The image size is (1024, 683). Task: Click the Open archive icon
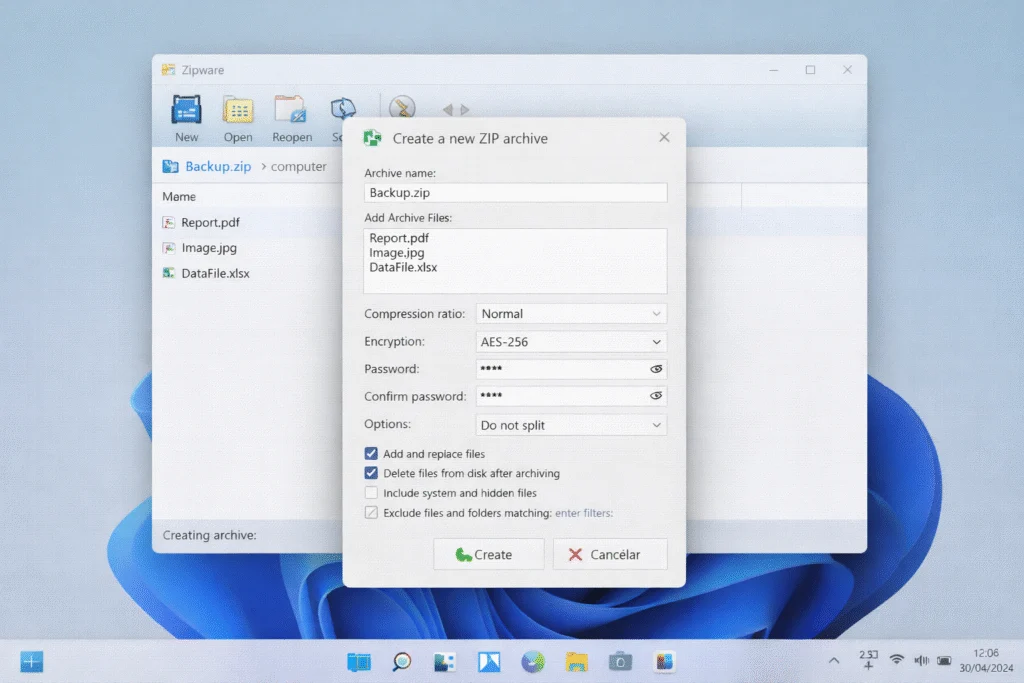[238, 110]
